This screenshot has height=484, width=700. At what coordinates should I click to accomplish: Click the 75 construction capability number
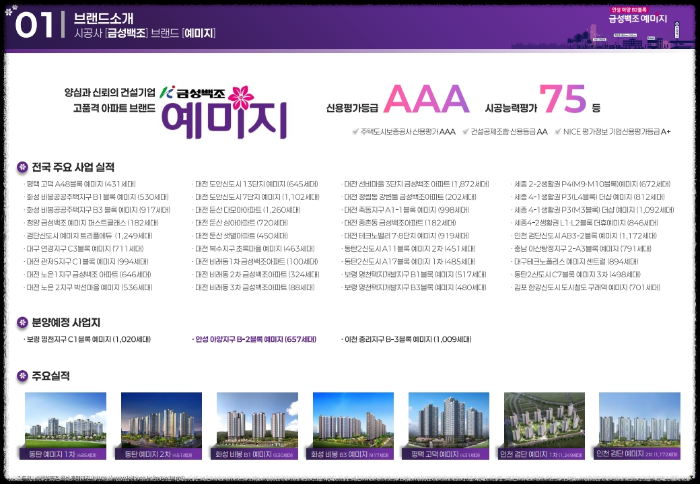coord(563,99)
